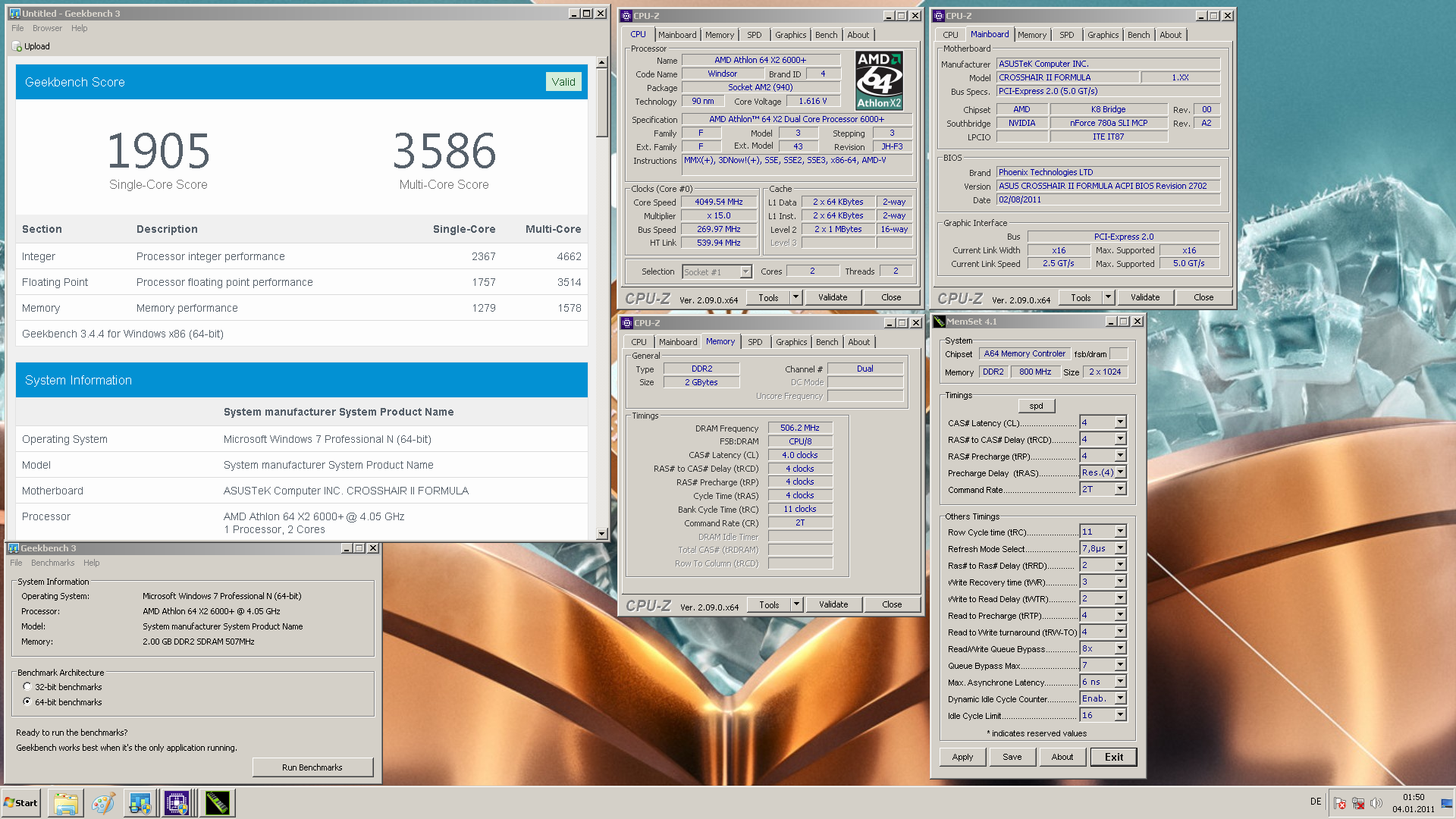
Task: Click the Start button
Action: (x=21, y=803)
